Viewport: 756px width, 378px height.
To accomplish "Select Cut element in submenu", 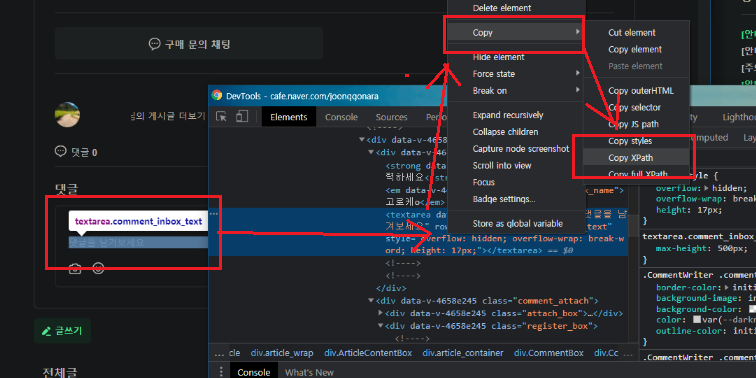I will click(x=636, y=33).
